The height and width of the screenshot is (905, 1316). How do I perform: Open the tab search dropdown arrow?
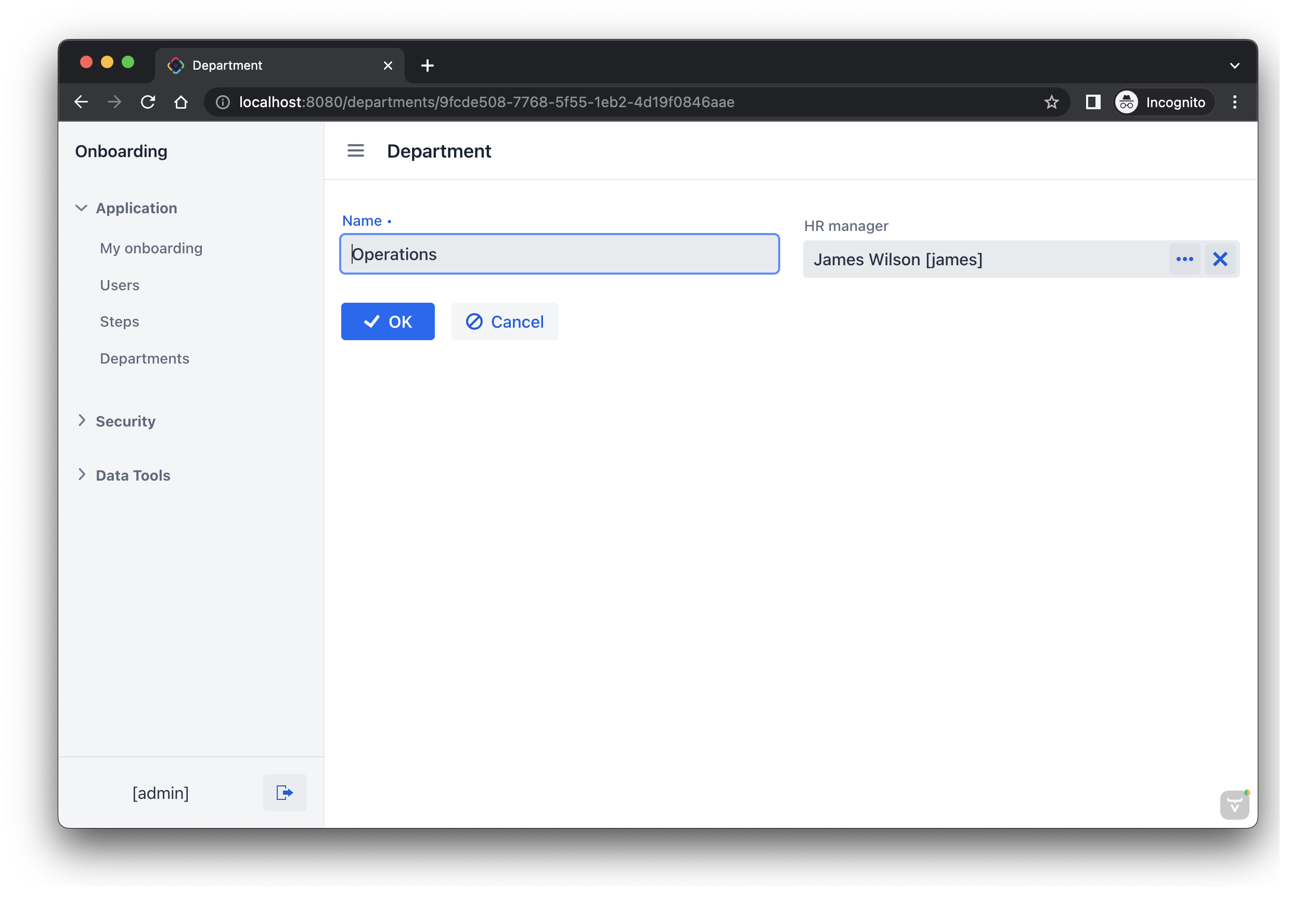1234,66
